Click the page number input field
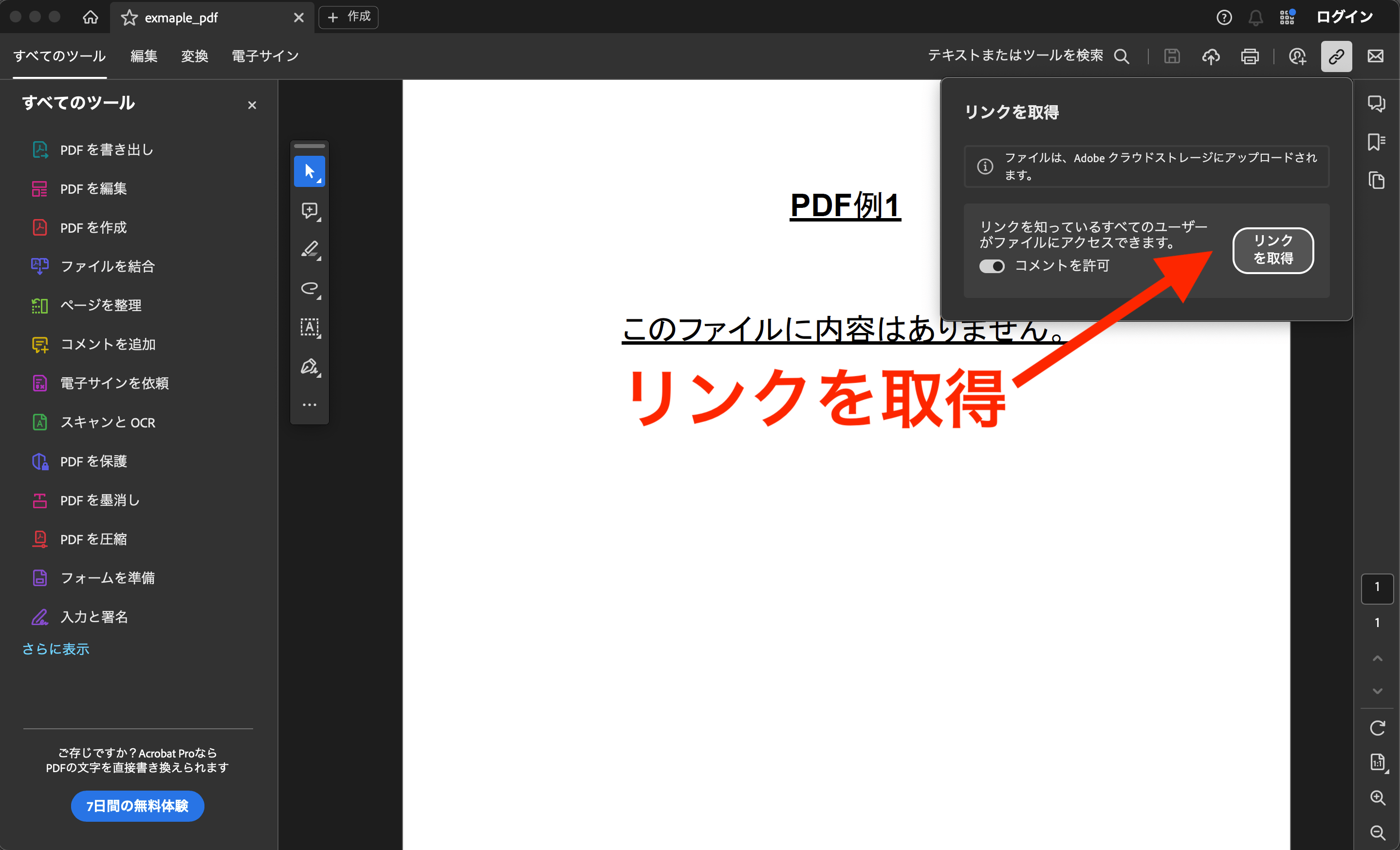Screen dimensions: 1400x850 pyautogui.click(x=1377, y=589)
